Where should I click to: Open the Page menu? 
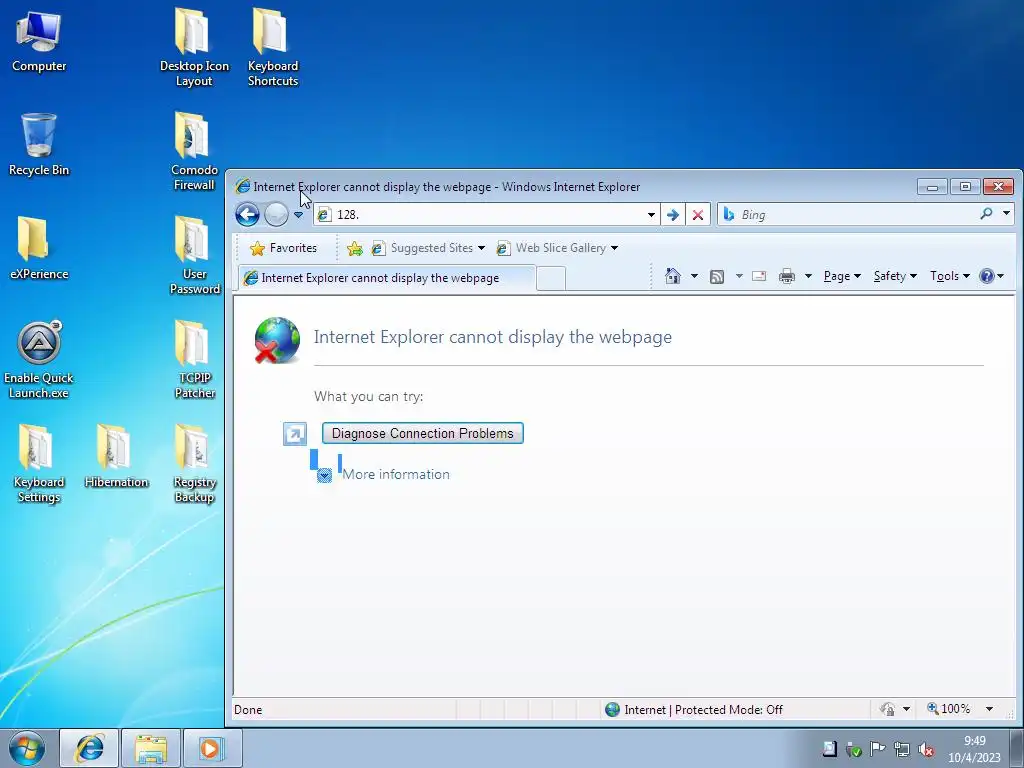pyautogui.click(x=842, y=276)
